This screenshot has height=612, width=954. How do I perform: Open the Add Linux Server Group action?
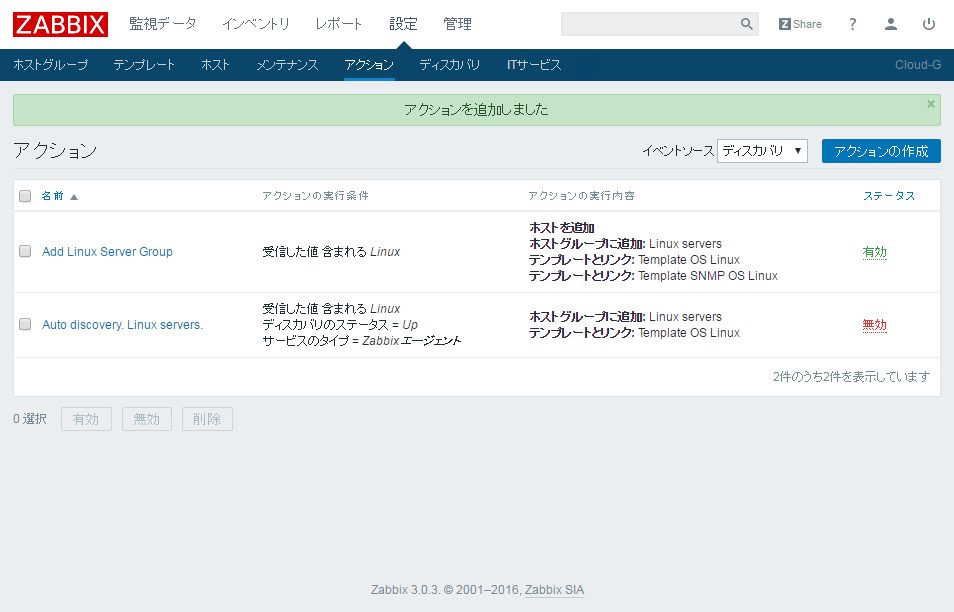click(x=107, y=251)
